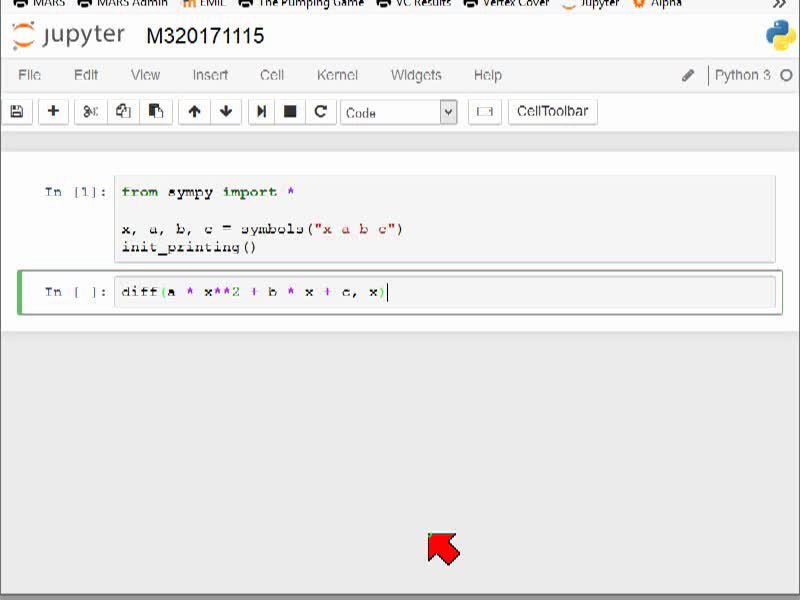Open the Insert menu
Screen dimensions: 800x600
point(210,75)
